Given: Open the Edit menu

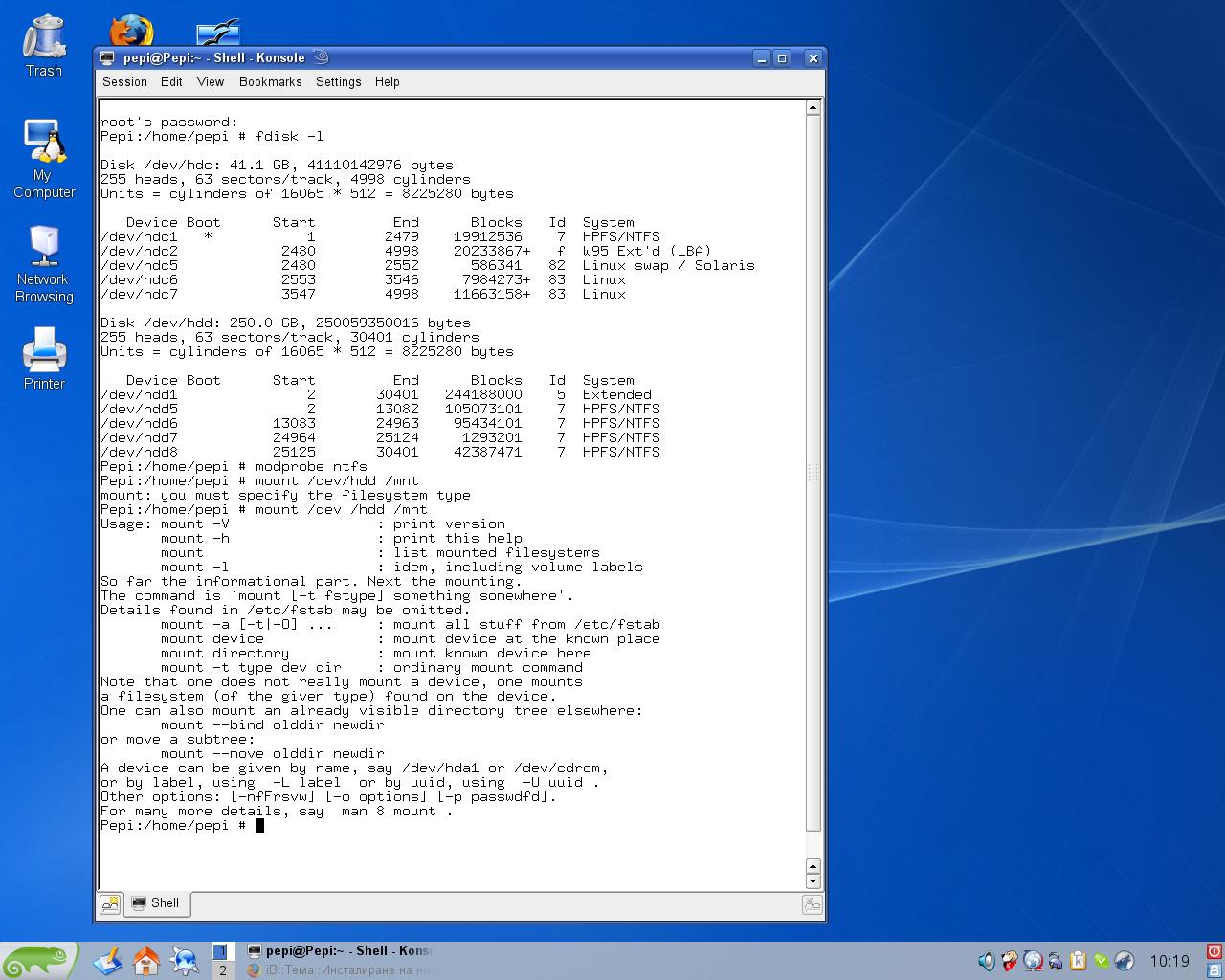Looking at the screenshot, I should pyautogui.click(x=171, y=81).
